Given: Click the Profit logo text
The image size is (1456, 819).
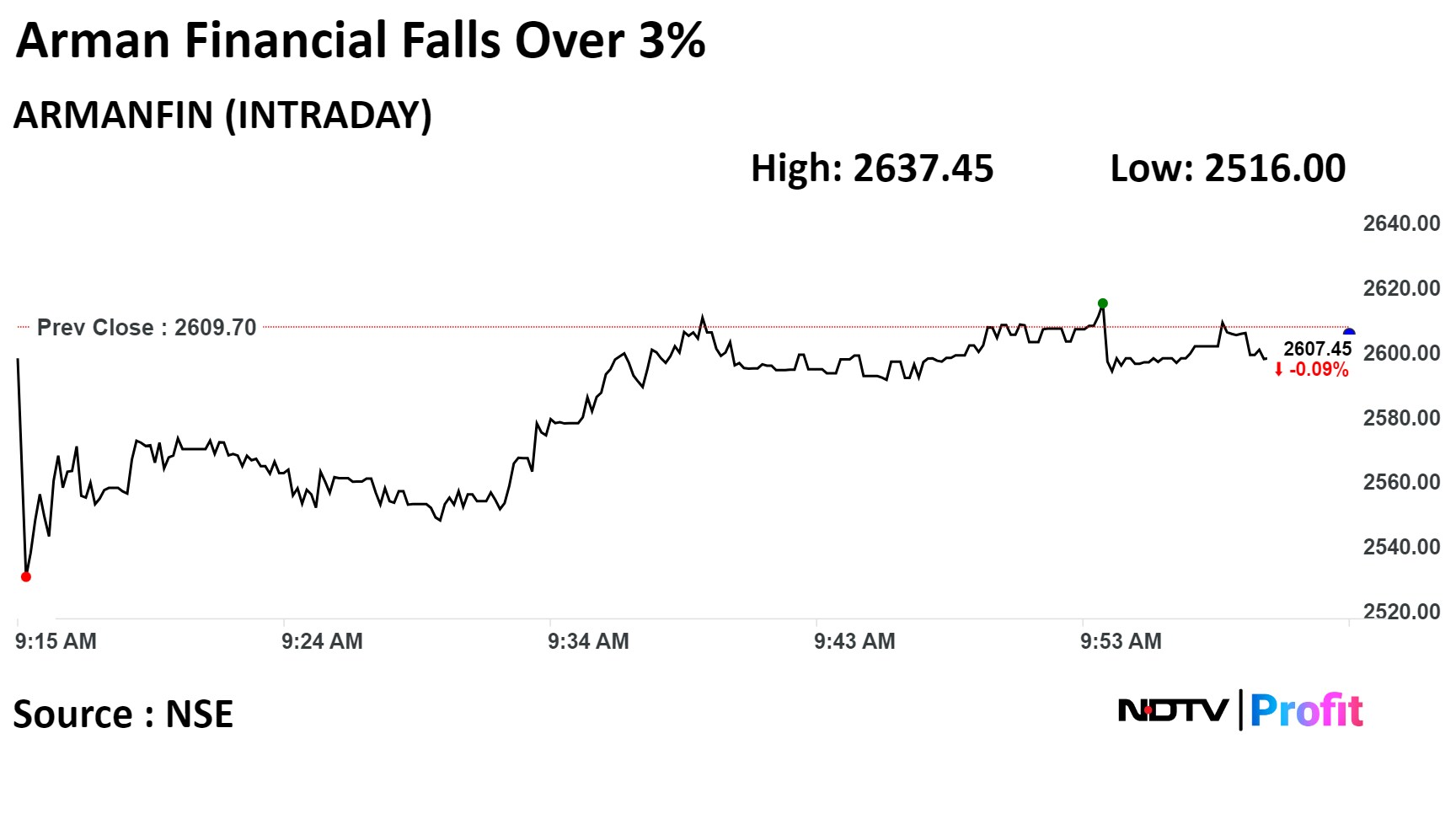Looking at the screenshot, I should (x=1306, y=711).
